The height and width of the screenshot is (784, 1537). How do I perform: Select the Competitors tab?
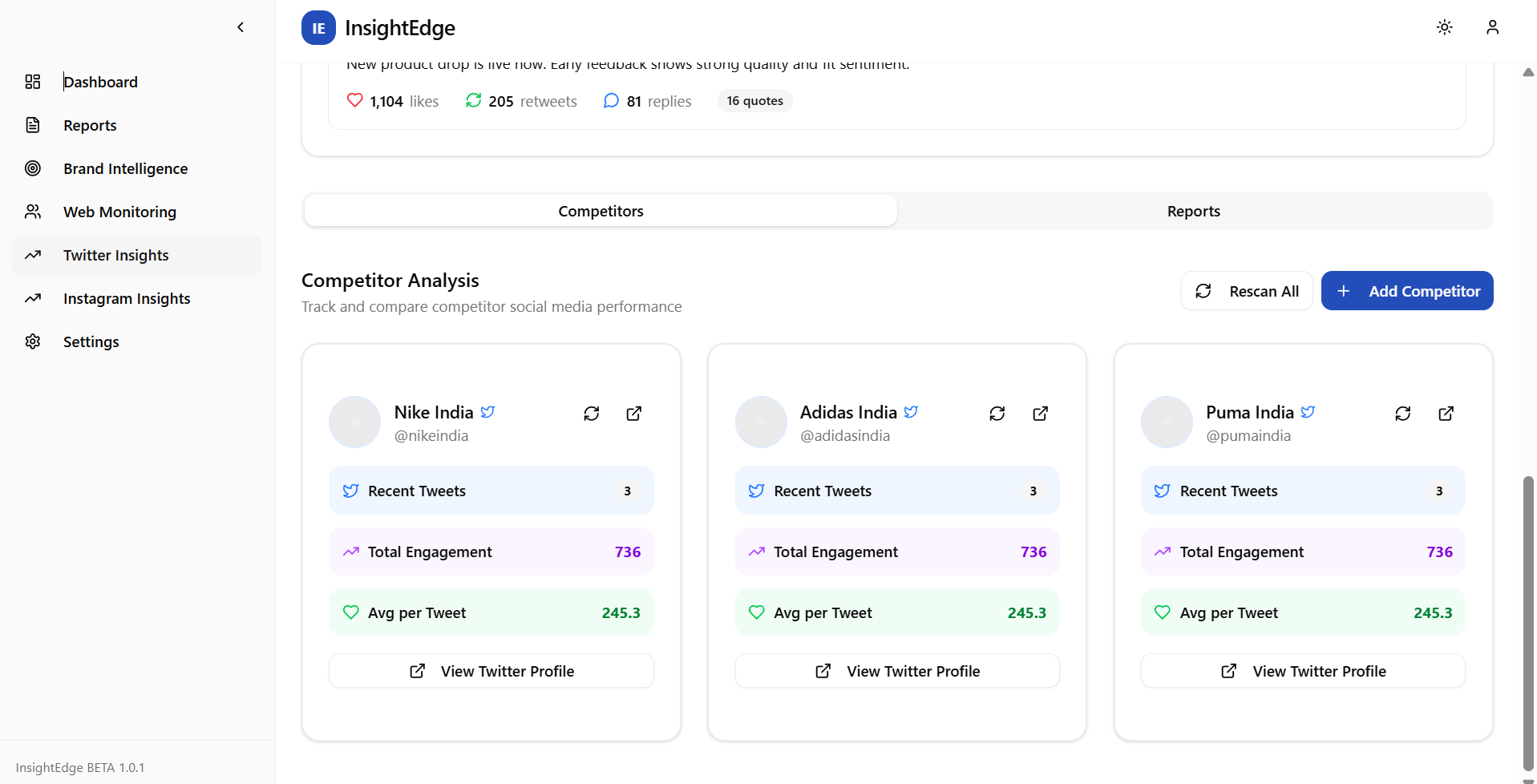tap(601, 211)
